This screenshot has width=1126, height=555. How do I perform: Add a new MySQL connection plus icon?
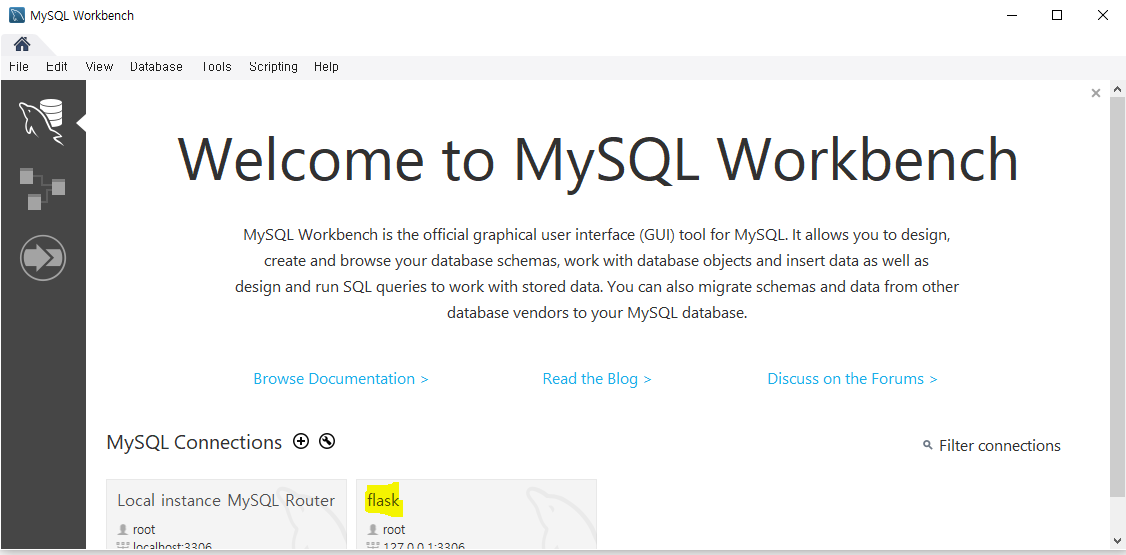point(301,442)
